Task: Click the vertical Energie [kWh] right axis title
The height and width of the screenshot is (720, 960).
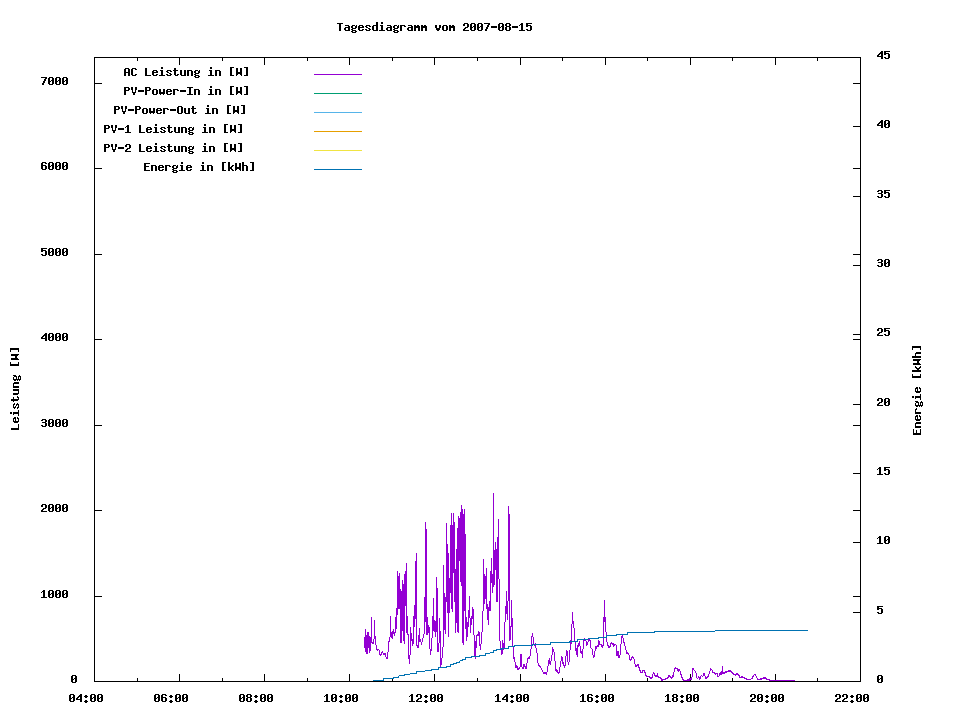Action: 917,390
